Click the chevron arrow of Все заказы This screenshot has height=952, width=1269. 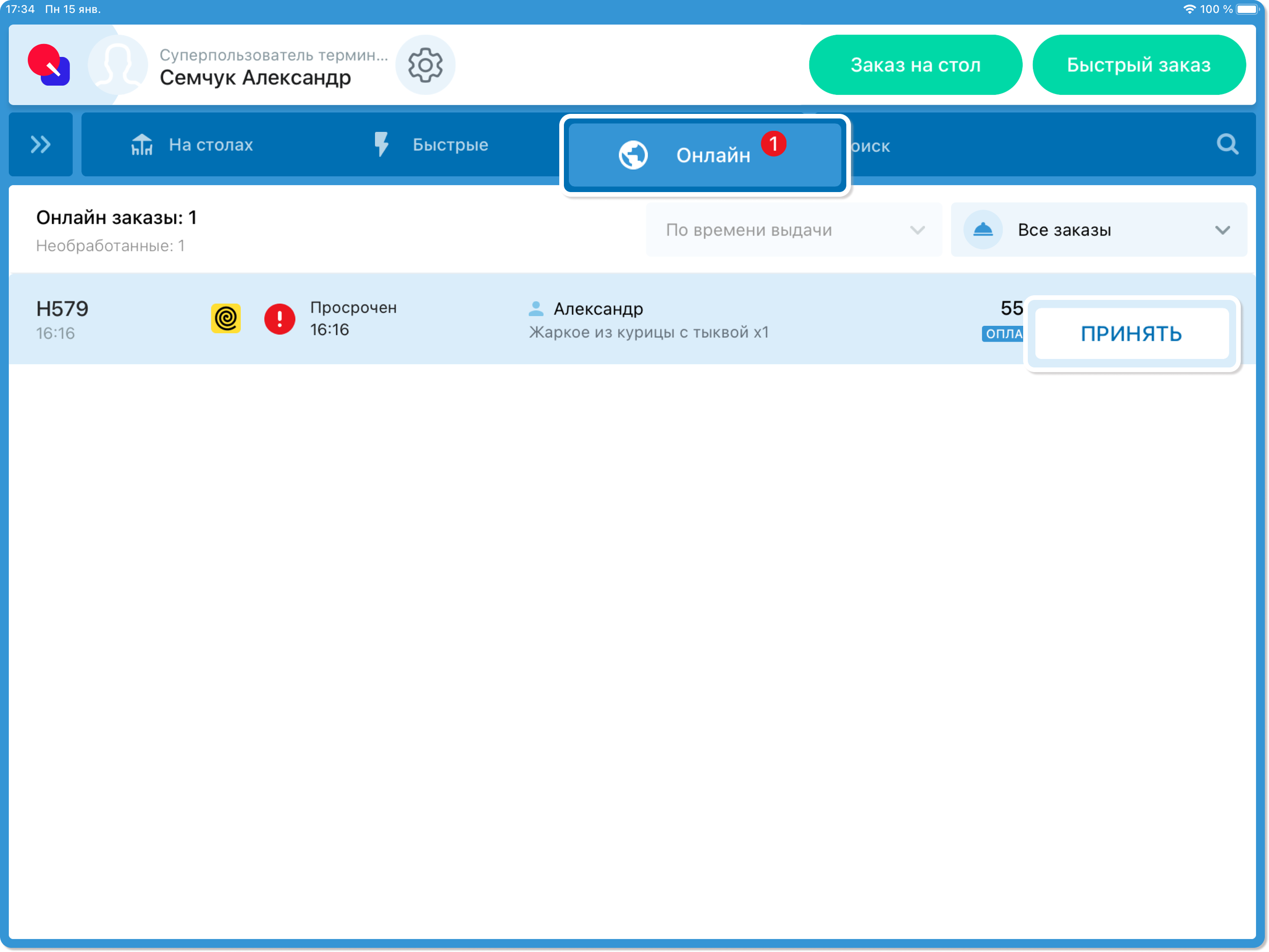coord(1222,230)
